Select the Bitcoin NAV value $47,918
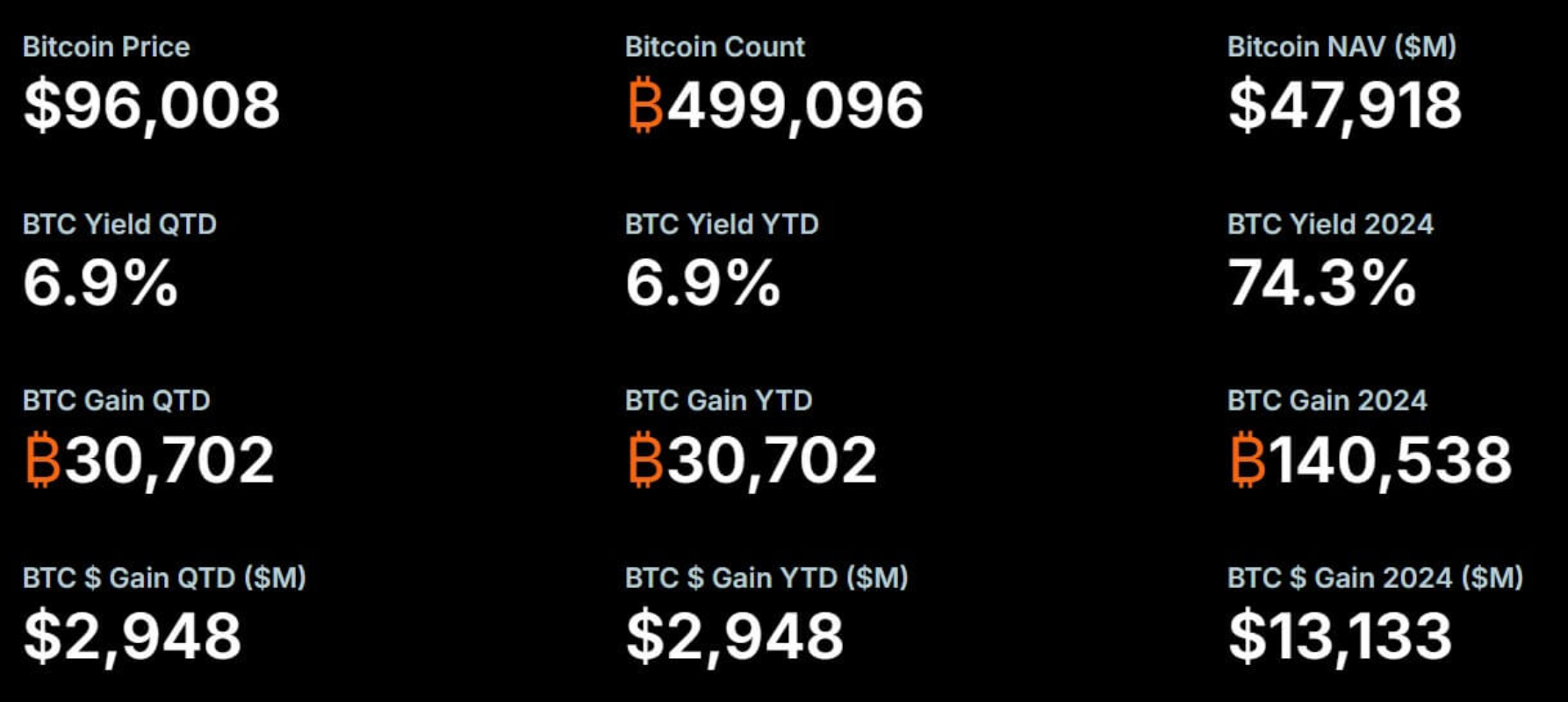 [1344, 105]
